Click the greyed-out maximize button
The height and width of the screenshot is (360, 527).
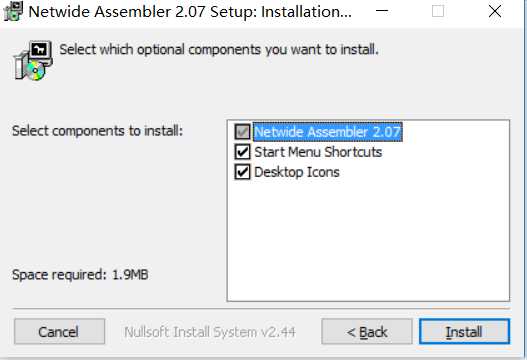click(x=438, y=11)
